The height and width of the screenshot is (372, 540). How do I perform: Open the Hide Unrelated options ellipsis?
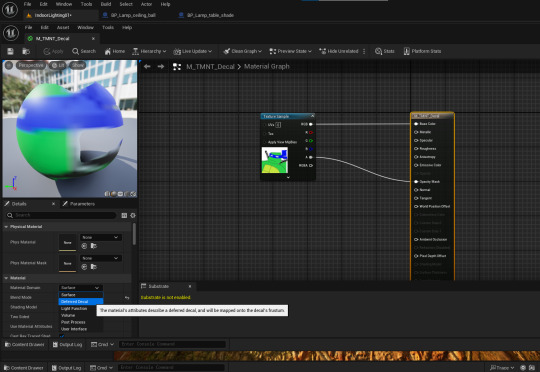364,51
